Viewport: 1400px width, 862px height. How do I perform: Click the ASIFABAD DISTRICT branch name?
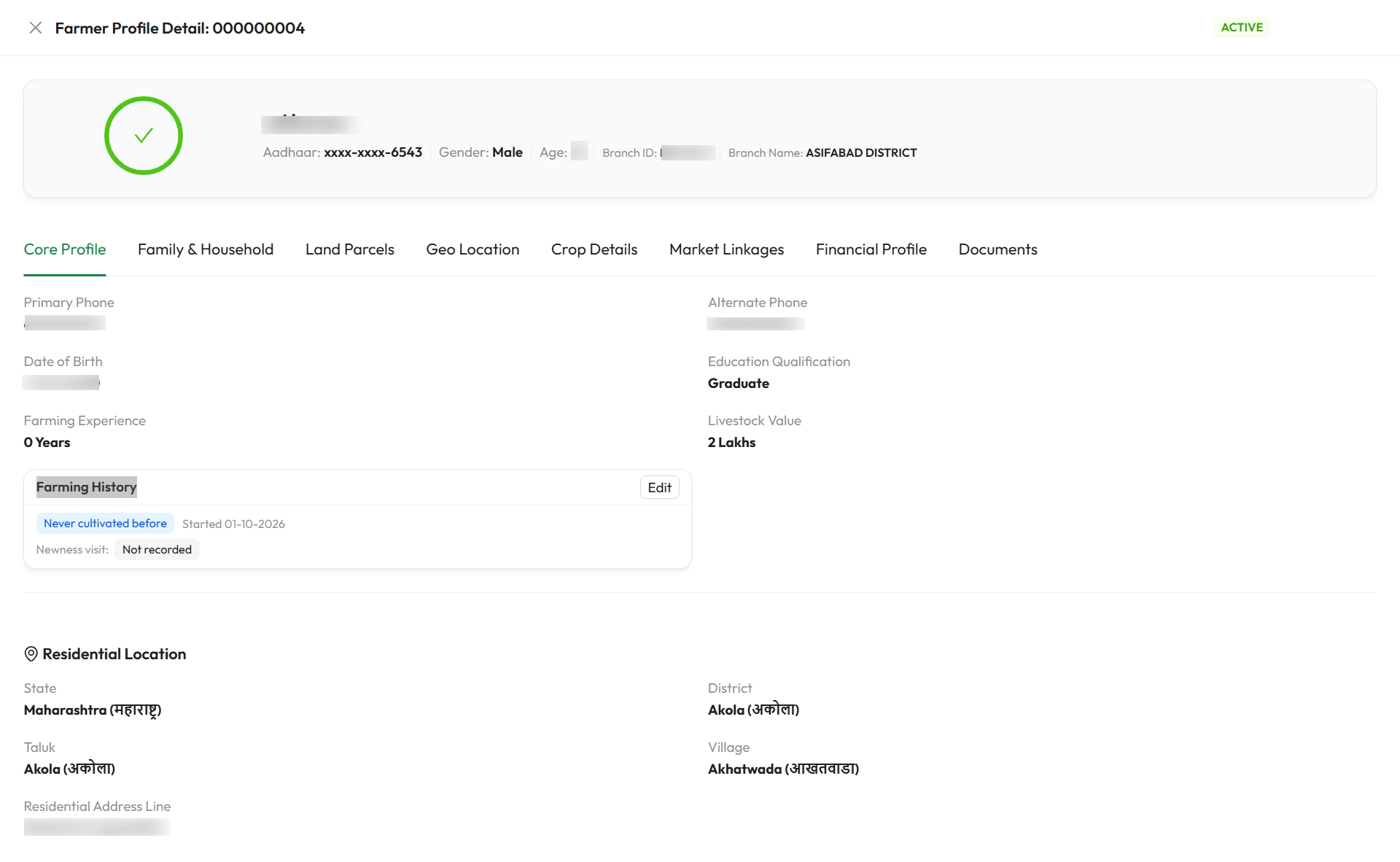point(861,153)
